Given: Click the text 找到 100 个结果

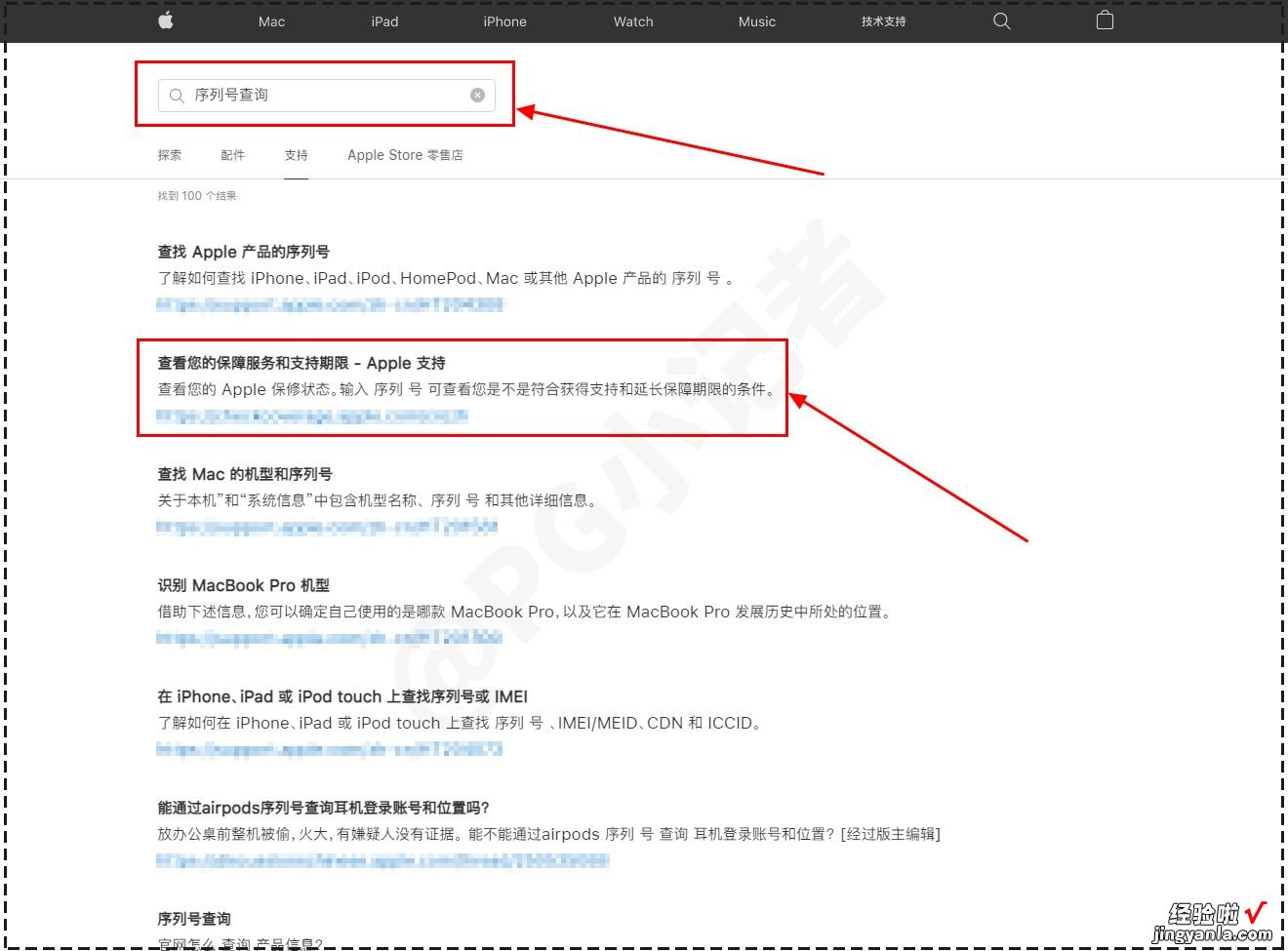Looking at the screenshot, I should click(197, 196).
